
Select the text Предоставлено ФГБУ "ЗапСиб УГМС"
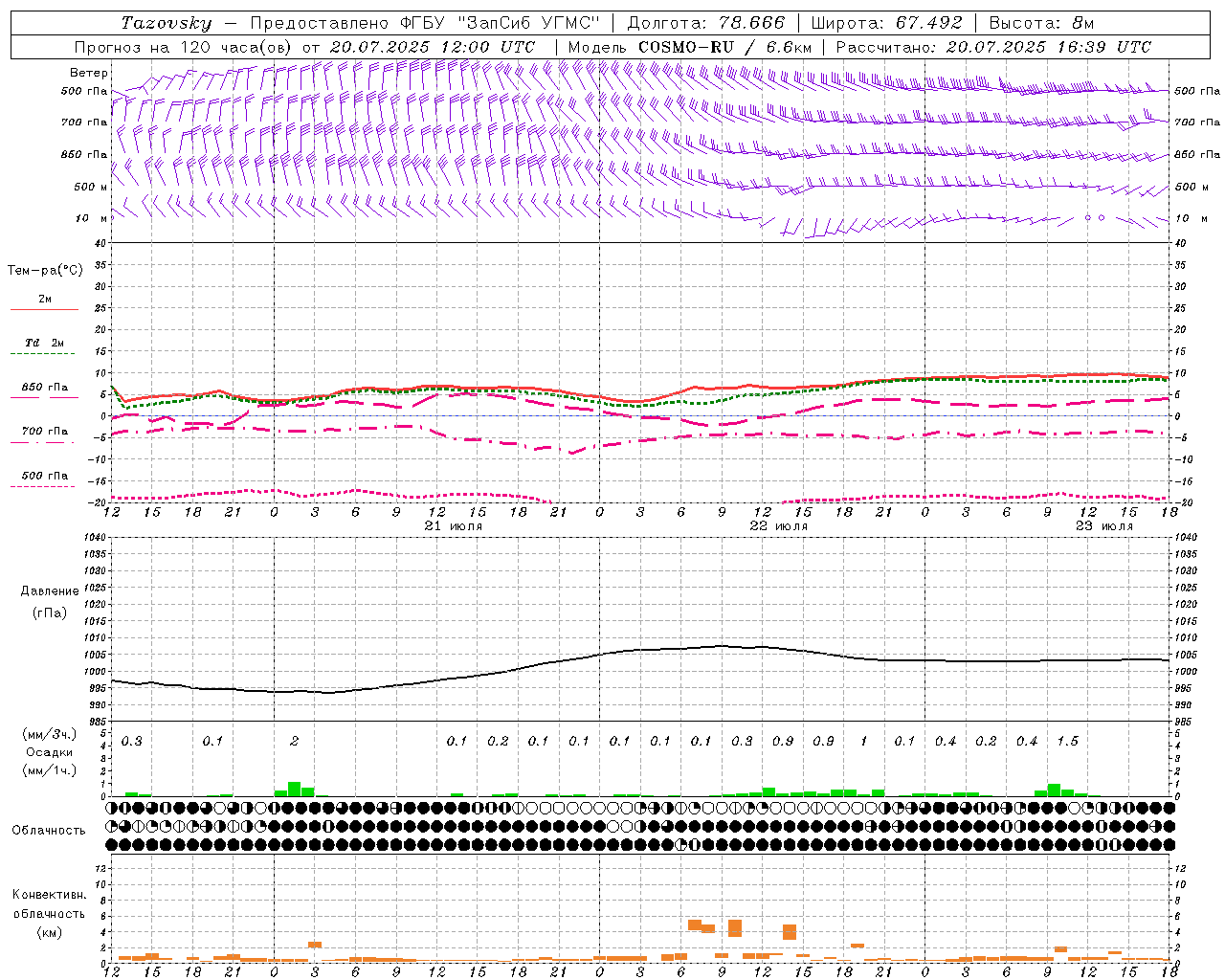tap(424, 23)
